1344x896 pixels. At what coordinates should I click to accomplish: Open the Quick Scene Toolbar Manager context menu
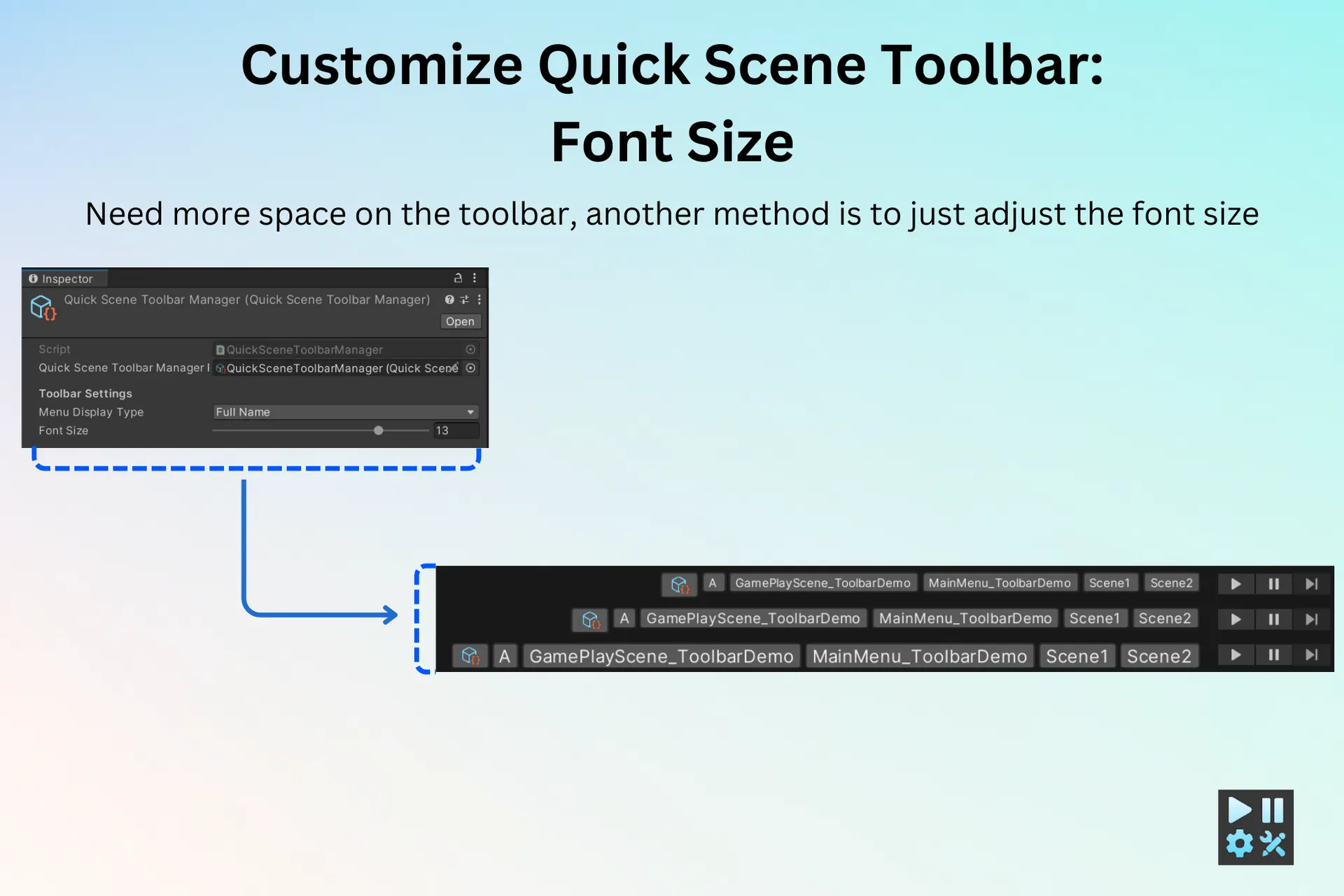pyautogui.click(x=479, y=300)
